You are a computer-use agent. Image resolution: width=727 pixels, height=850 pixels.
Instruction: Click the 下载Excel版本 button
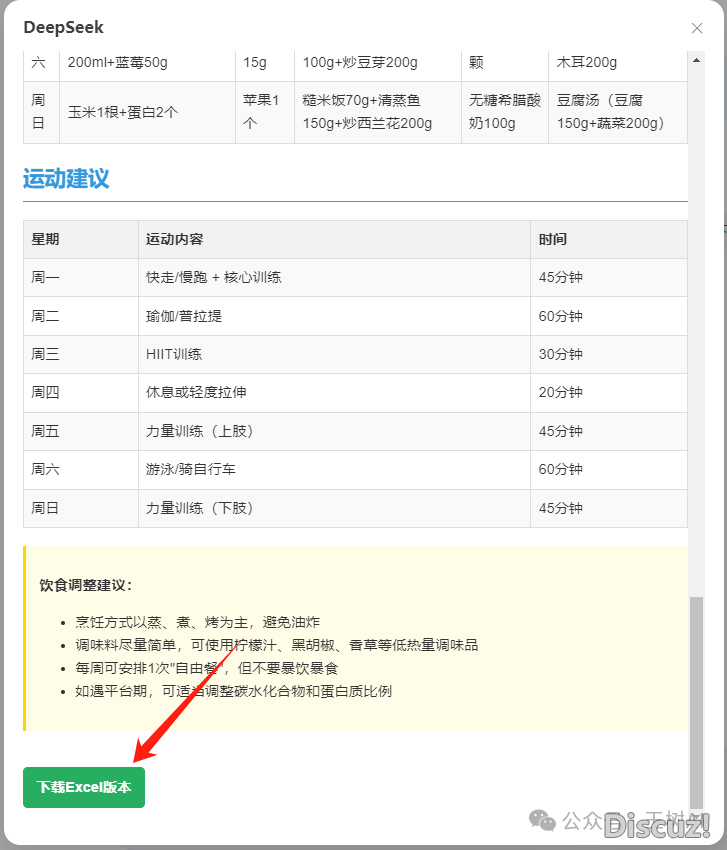[x=84, y=787]
